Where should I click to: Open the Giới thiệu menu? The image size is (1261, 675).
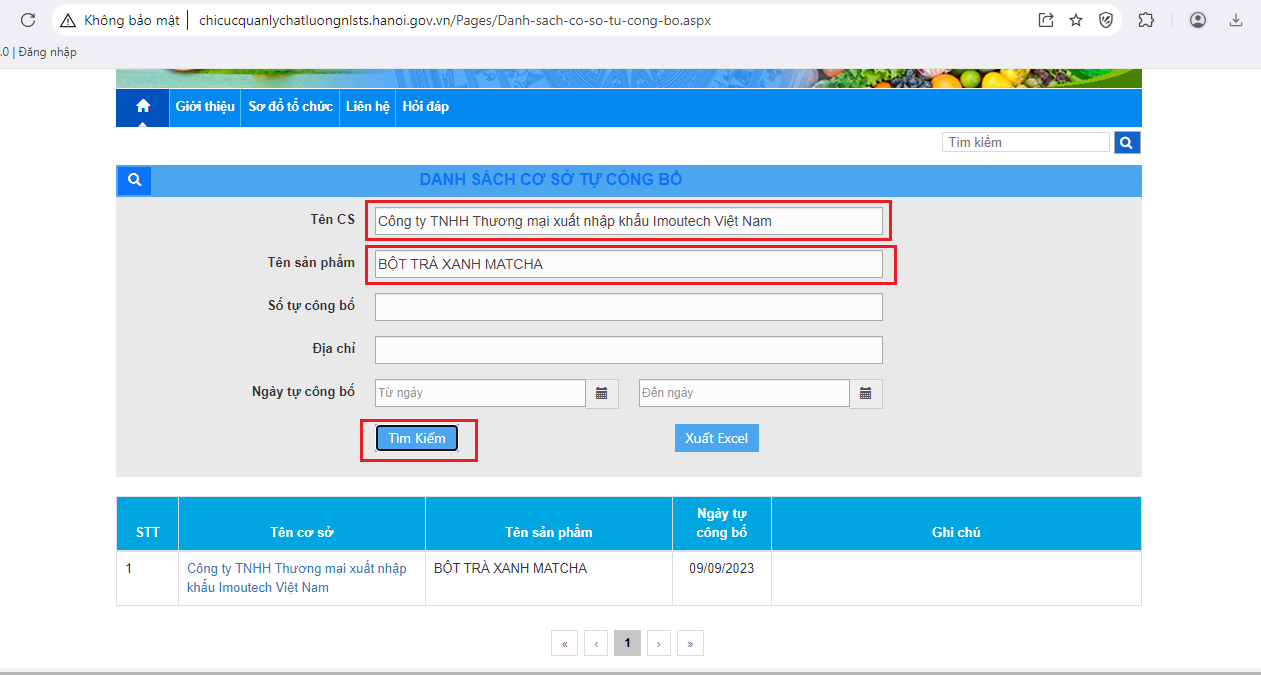(x=205, y=107)
